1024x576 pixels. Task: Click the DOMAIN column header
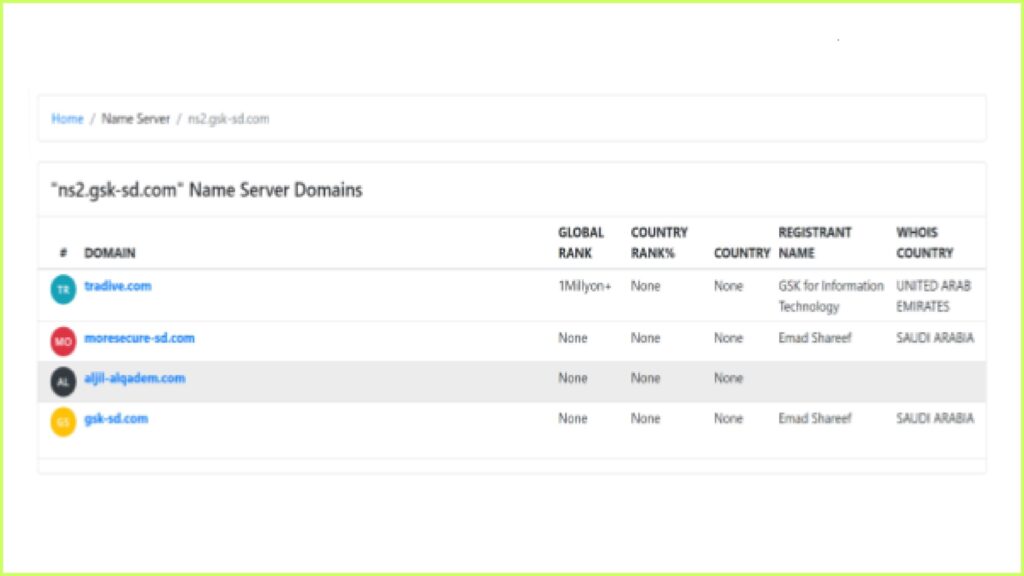(x=110, y=253)
